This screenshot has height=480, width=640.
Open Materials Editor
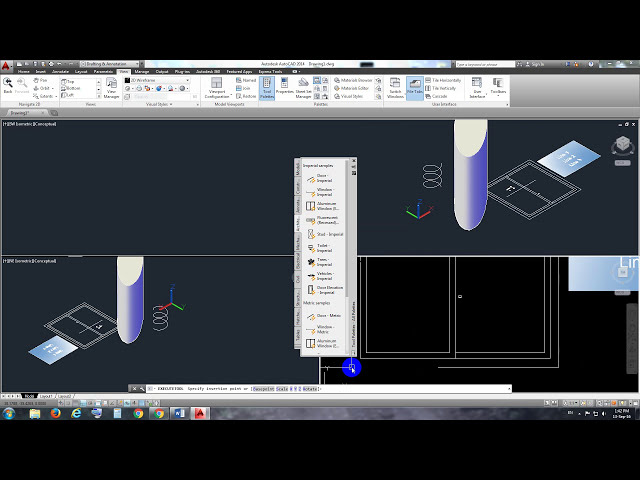(351, 88)
